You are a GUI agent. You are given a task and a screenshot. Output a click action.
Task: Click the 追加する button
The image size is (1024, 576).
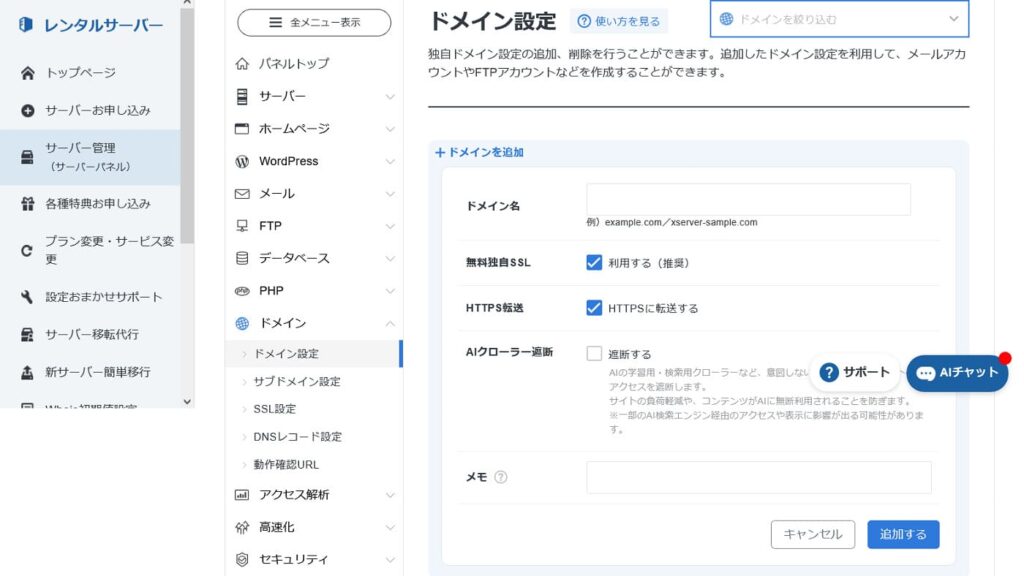[903, 534]
